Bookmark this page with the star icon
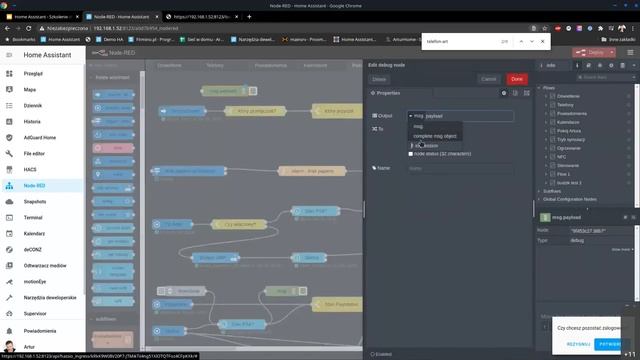This screenshot has width=640, height=360. click(x=544, y=28)
